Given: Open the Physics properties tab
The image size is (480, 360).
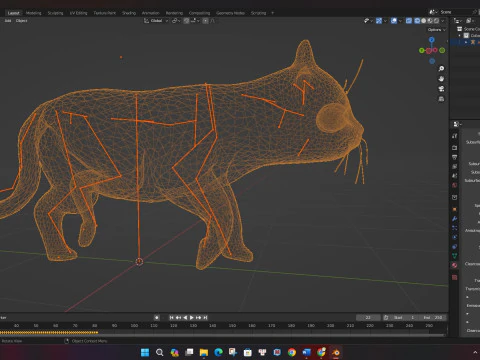Looking at the screenshot, I should (455, 237).
